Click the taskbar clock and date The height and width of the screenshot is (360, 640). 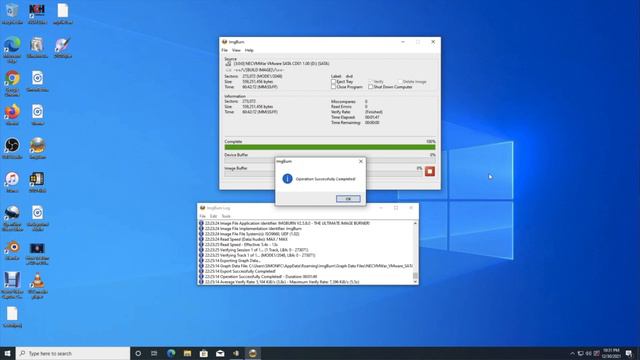point(611,353)
